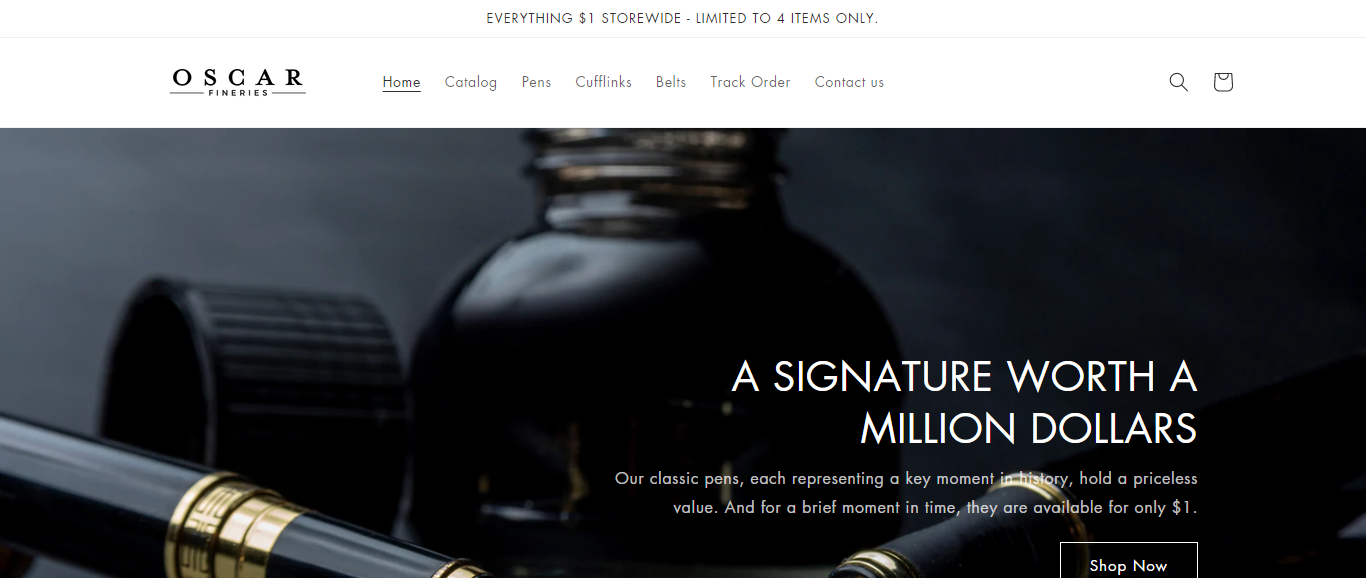The width and height of the screenshot is (1366, 578).
Task: Click the Fineries text beneath the Oscar wordmark
Action: 238,93
